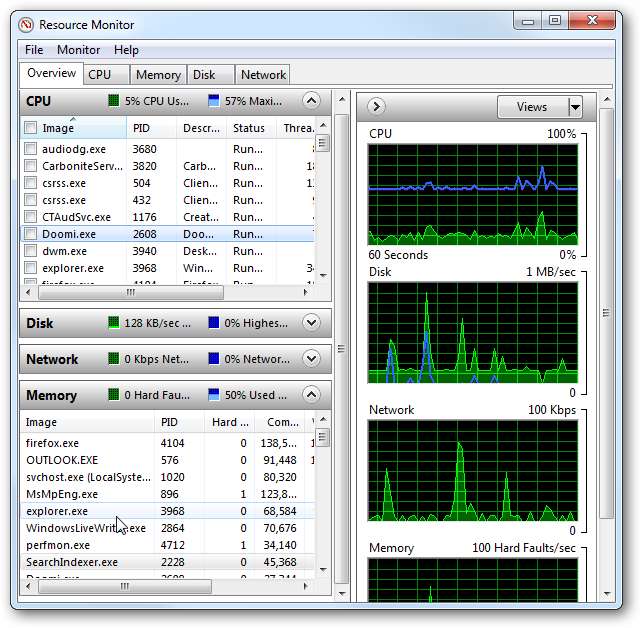
Task: Click Memory table vertical scroll down arrow
Action: tap(323, 570)
